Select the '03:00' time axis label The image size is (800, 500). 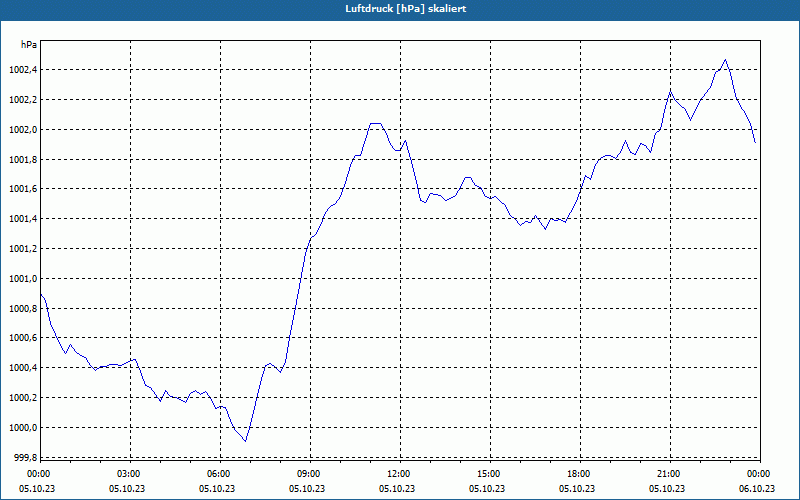[x=128, y=474]
